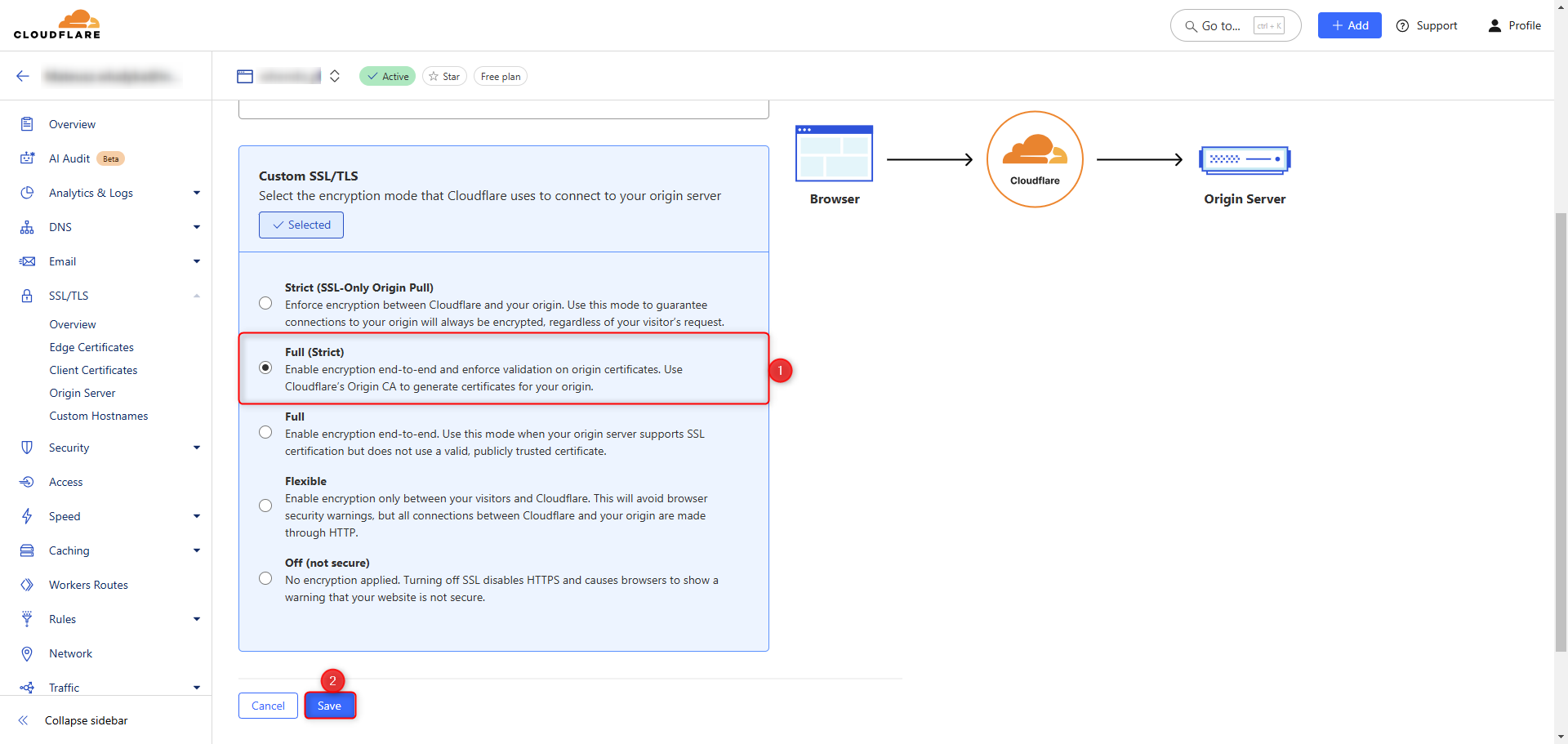1568x744 pixels.
Task: Click the Speed lightning bolt icon
Action: pos(27,516)
